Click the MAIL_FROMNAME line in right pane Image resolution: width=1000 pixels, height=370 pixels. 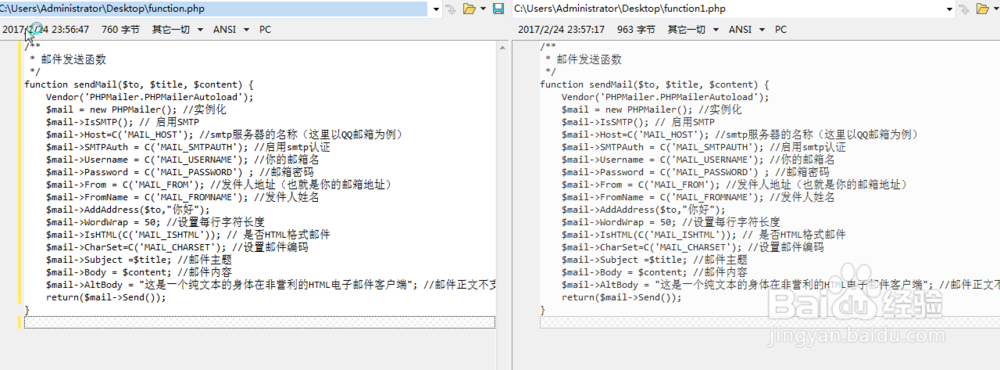pyautogui.click(x=698, y=197)
